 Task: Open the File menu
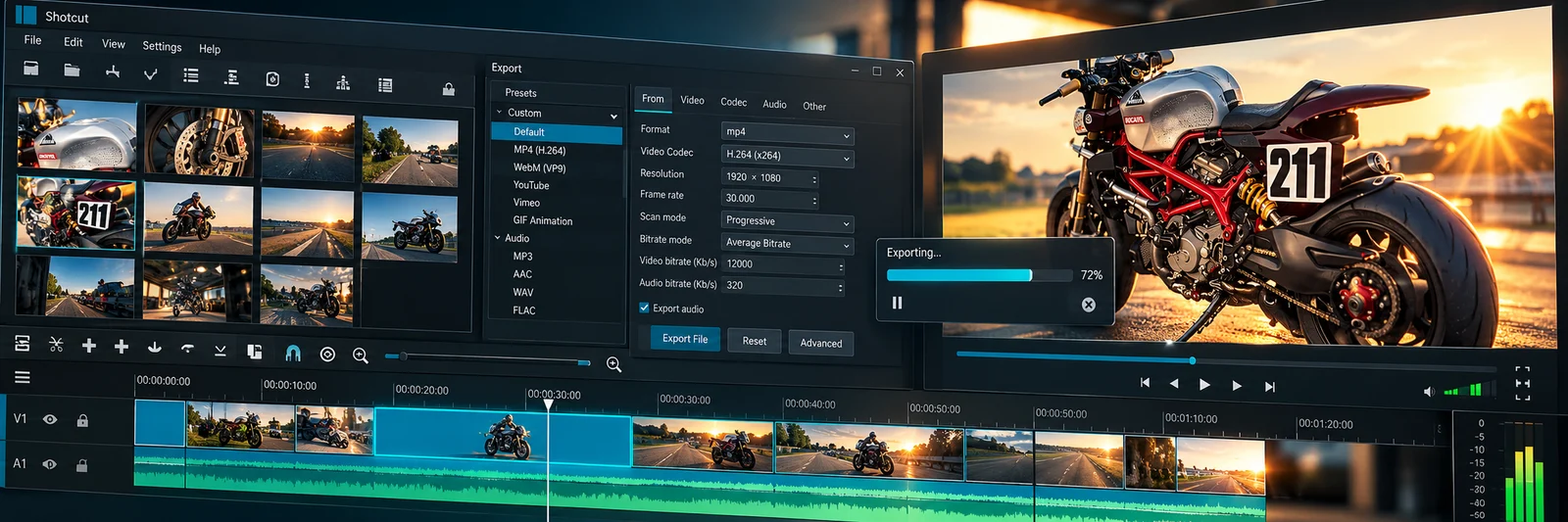(x=32, y=40)
